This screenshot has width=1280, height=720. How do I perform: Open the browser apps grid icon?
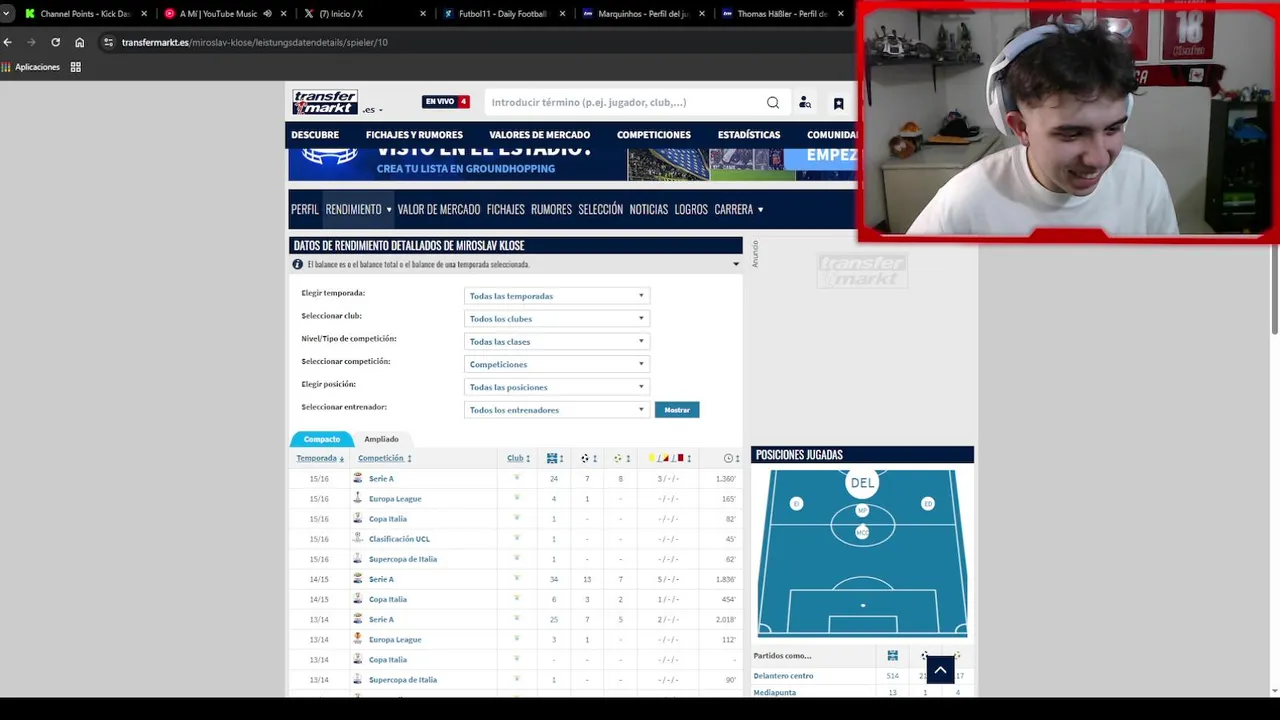click(75, 67)
